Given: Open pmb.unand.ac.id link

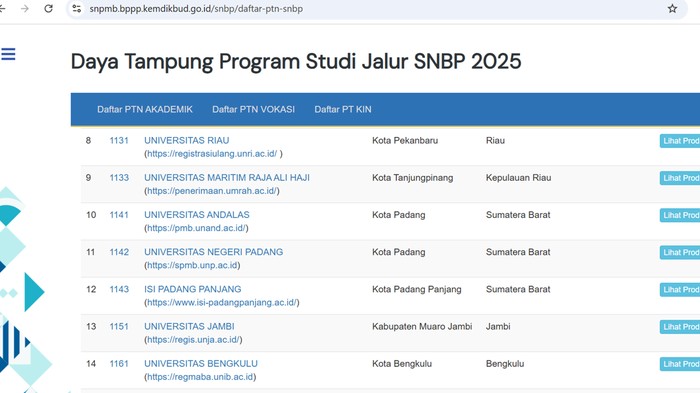Looking at the screenshot, I should click(x=196, y=228).
